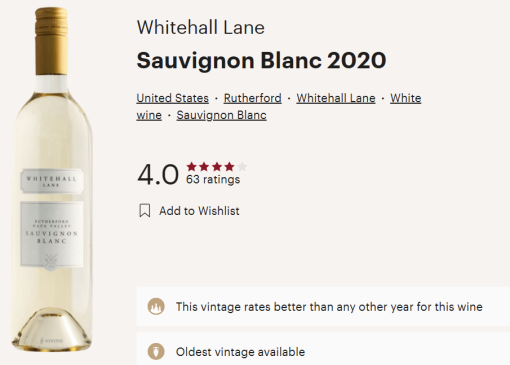510x365 pixels.
Task: Select the first red rating star
Action: (x=191, y=166)
